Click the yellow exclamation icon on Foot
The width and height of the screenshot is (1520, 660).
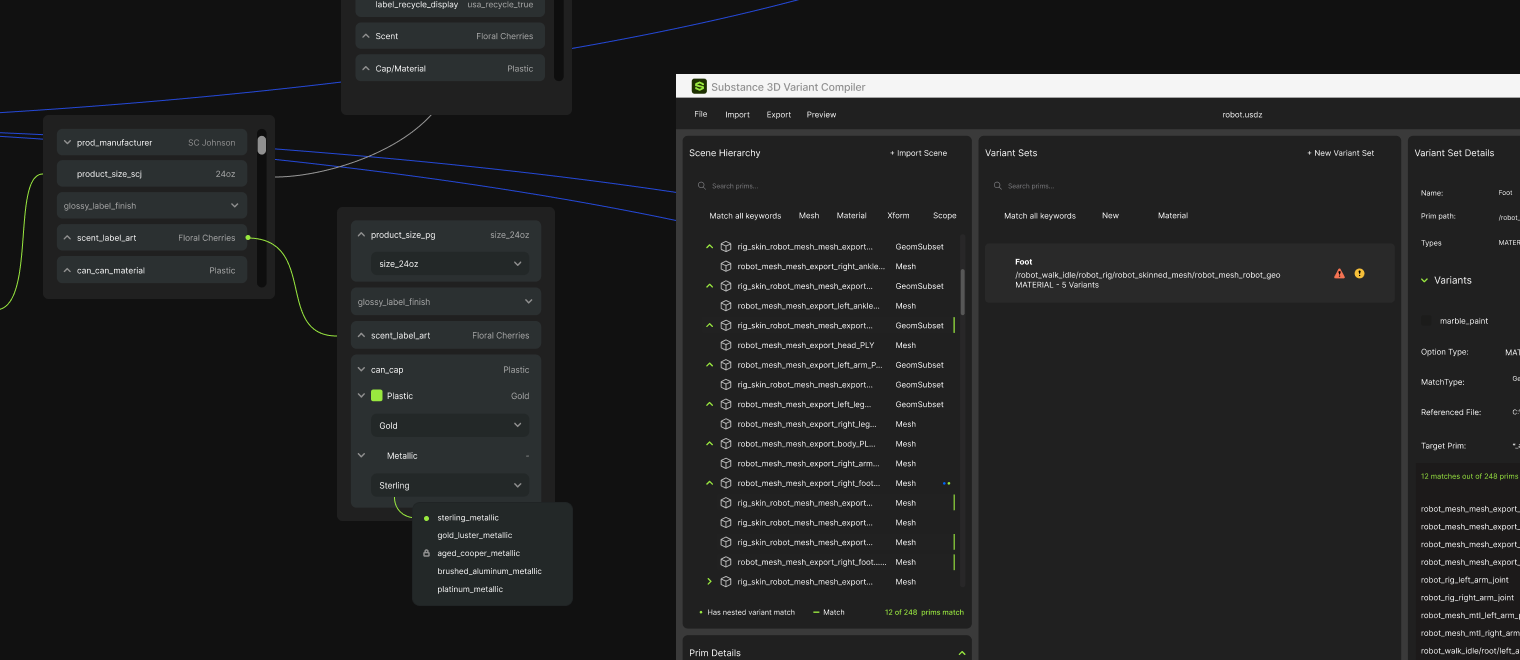pos(1359,273)
